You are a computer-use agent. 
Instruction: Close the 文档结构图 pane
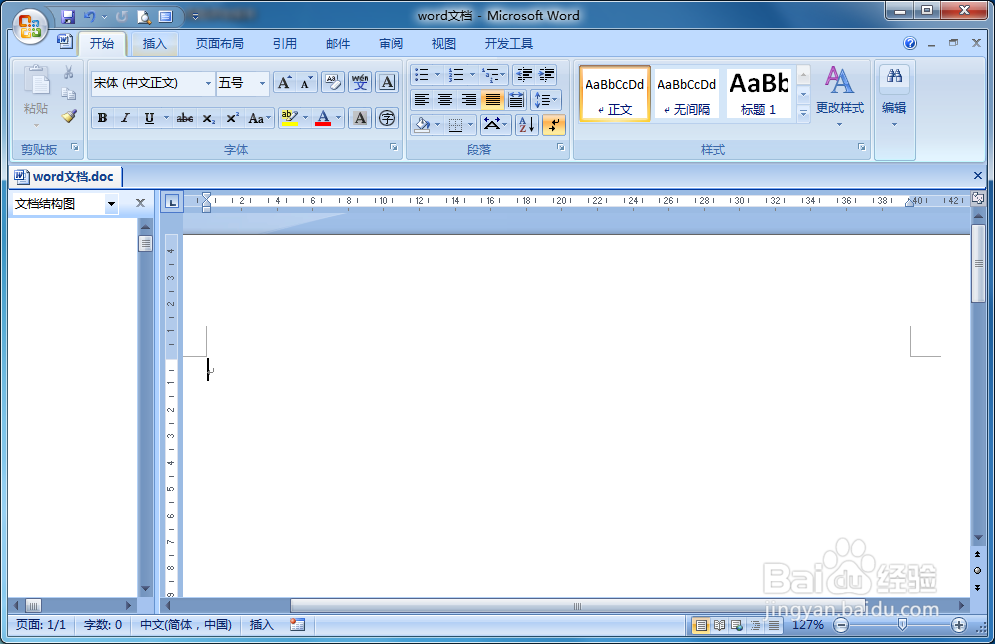[x=140, y=203]
